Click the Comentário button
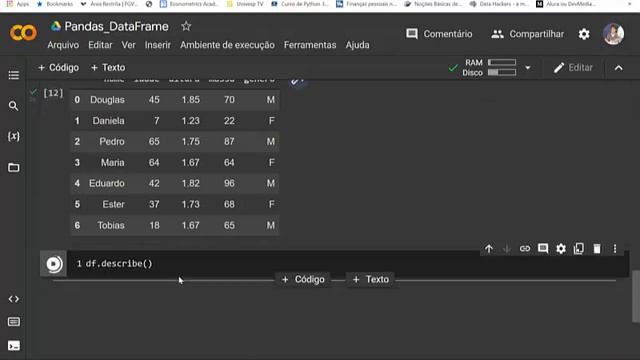640x360 pixels. pos(439,34)
